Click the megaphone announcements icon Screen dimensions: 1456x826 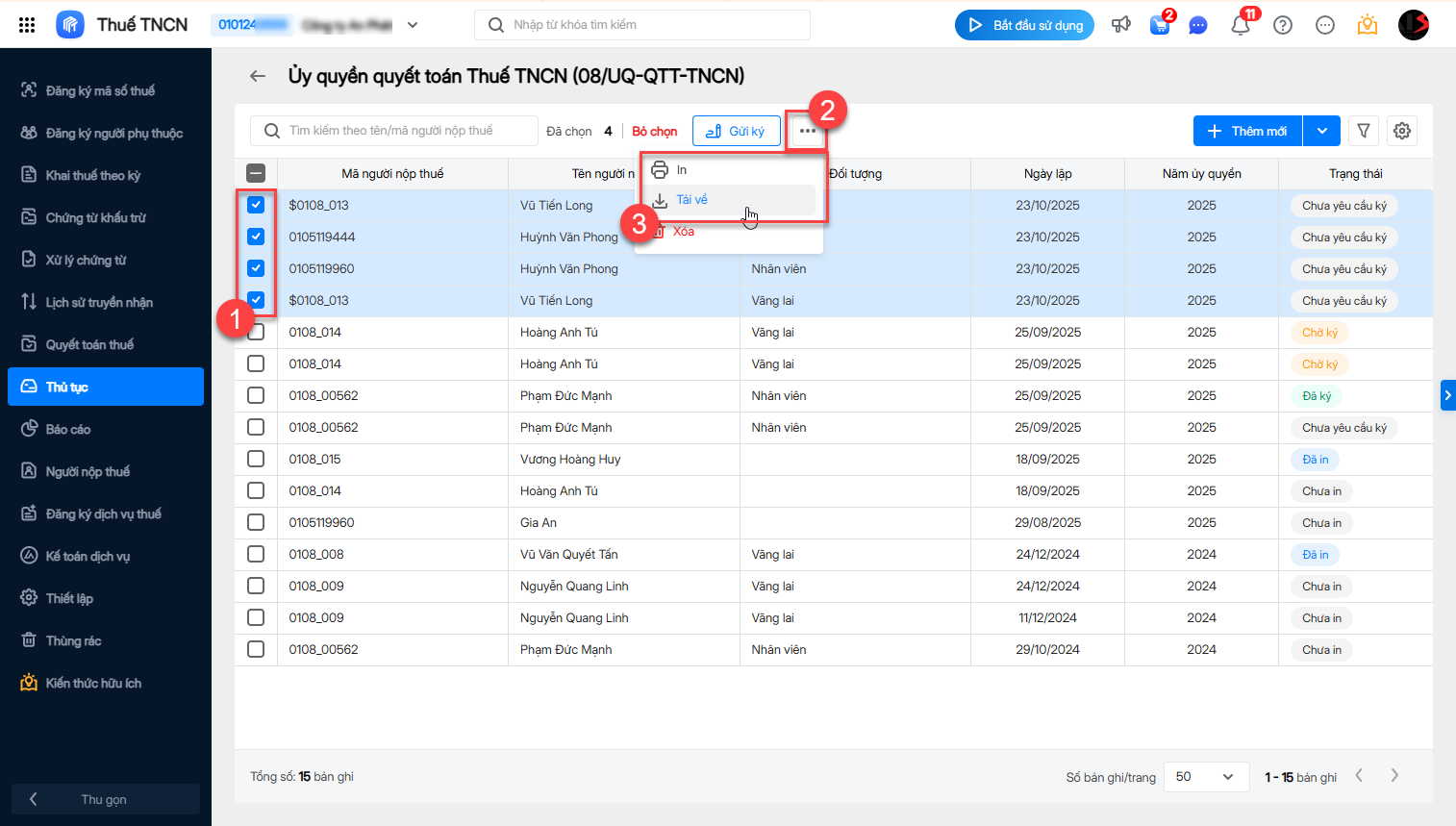click(x=1121, y=25)
